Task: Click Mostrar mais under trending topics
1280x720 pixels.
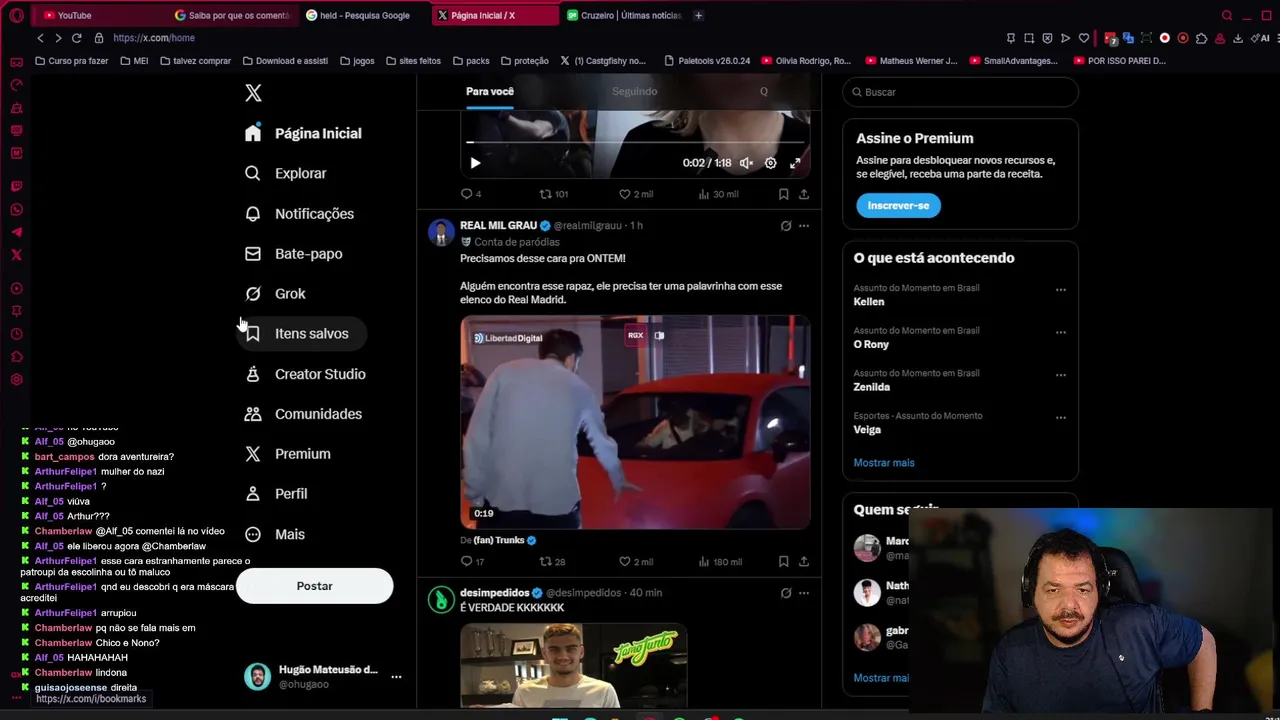Action: point(884,463)
